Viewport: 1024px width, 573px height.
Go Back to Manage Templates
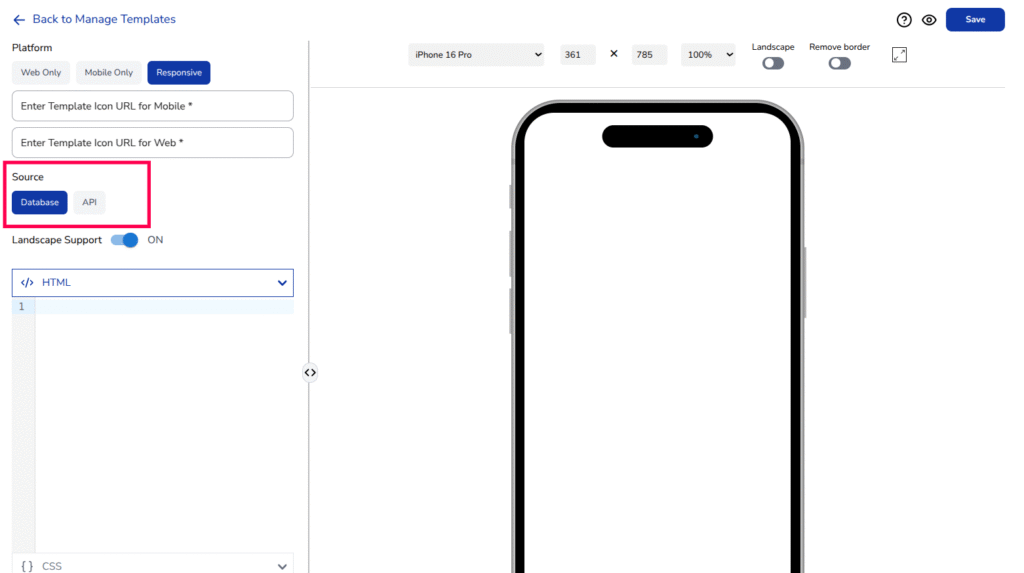(x=104, y=20)
